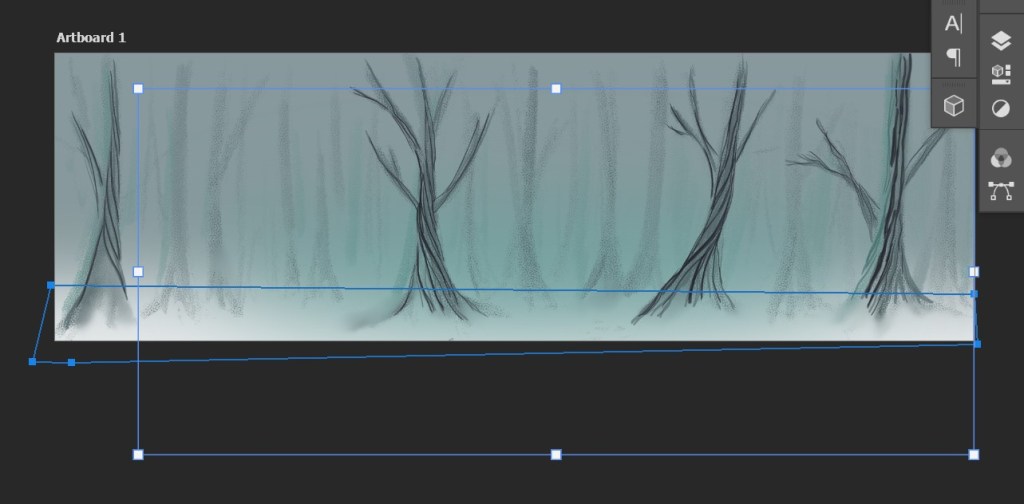Open the Paragraph panel icon
The height and width of the screenshot is (504, 1024).
click(x=954, y=57)
